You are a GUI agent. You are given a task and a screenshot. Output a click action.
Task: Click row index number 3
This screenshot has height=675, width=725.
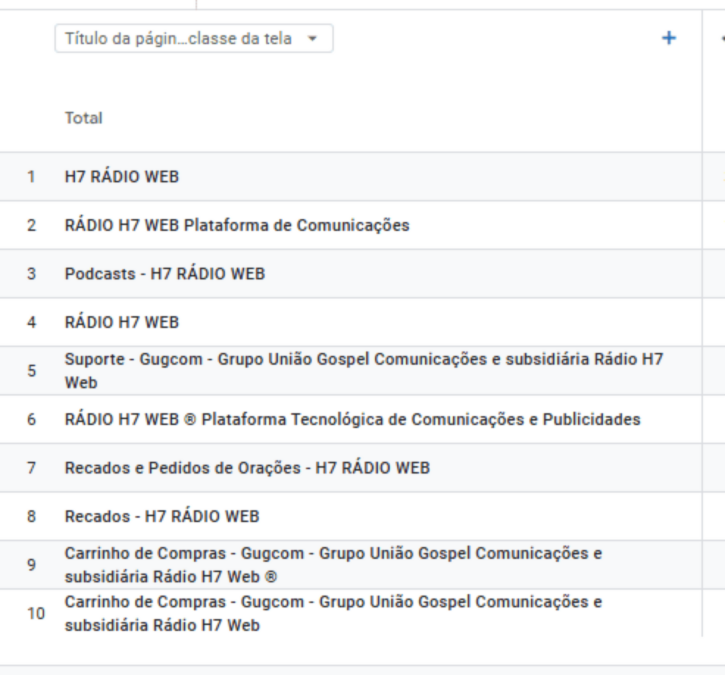tap(31, 274)
